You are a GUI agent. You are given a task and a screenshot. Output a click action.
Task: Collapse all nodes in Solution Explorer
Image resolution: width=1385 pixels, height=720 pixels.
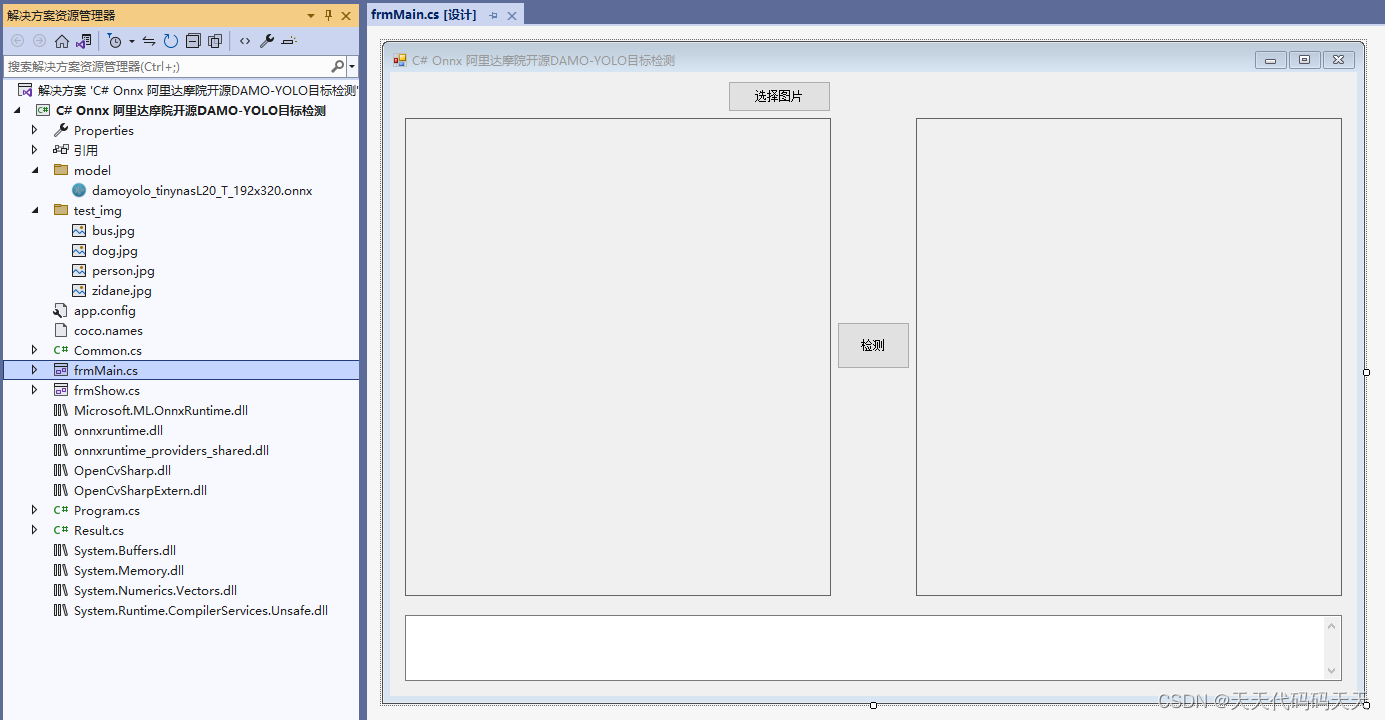click(193, 41)
